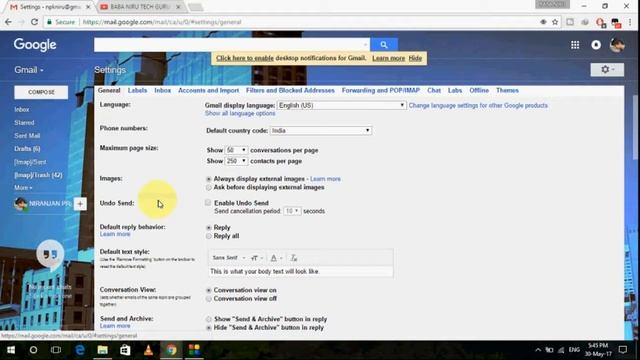
Task: Open Cortana search circle on taskbar
Action: click(33, 350)
